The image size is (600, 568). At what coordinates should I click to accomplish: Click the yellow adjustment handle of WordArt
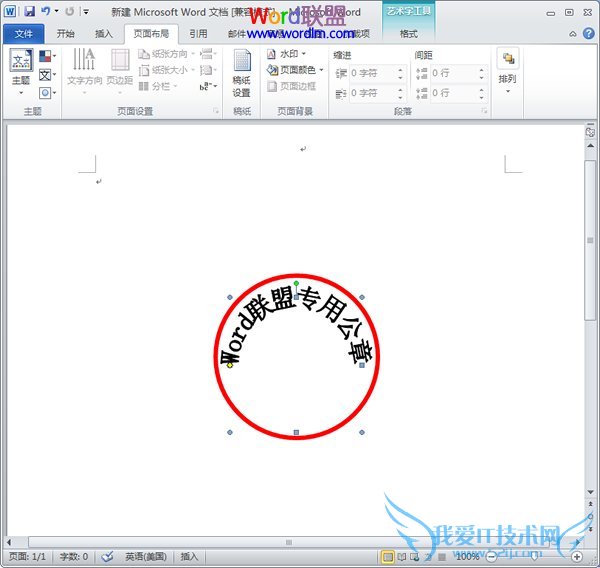[230, 366]
